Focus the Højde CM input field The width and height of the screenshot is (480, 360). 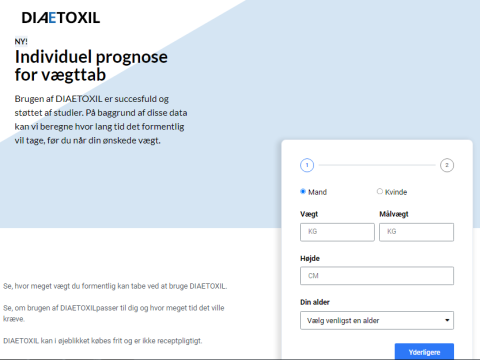tap(377, 276)
